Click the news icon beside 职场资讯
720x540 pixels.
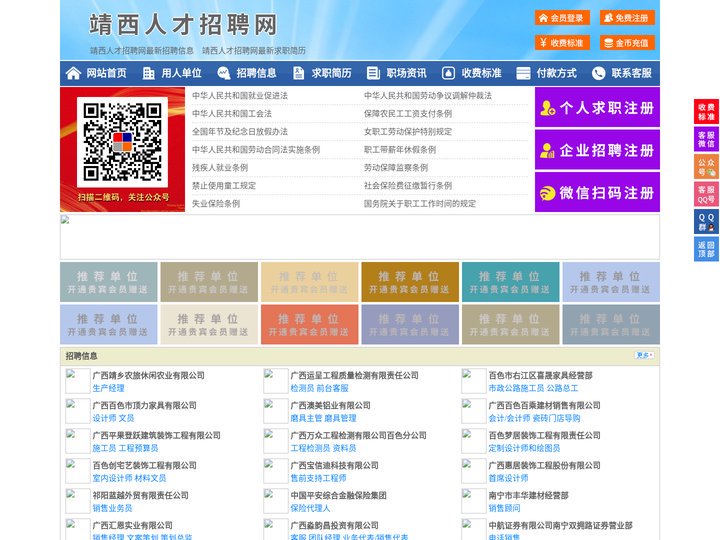point(373,73)
